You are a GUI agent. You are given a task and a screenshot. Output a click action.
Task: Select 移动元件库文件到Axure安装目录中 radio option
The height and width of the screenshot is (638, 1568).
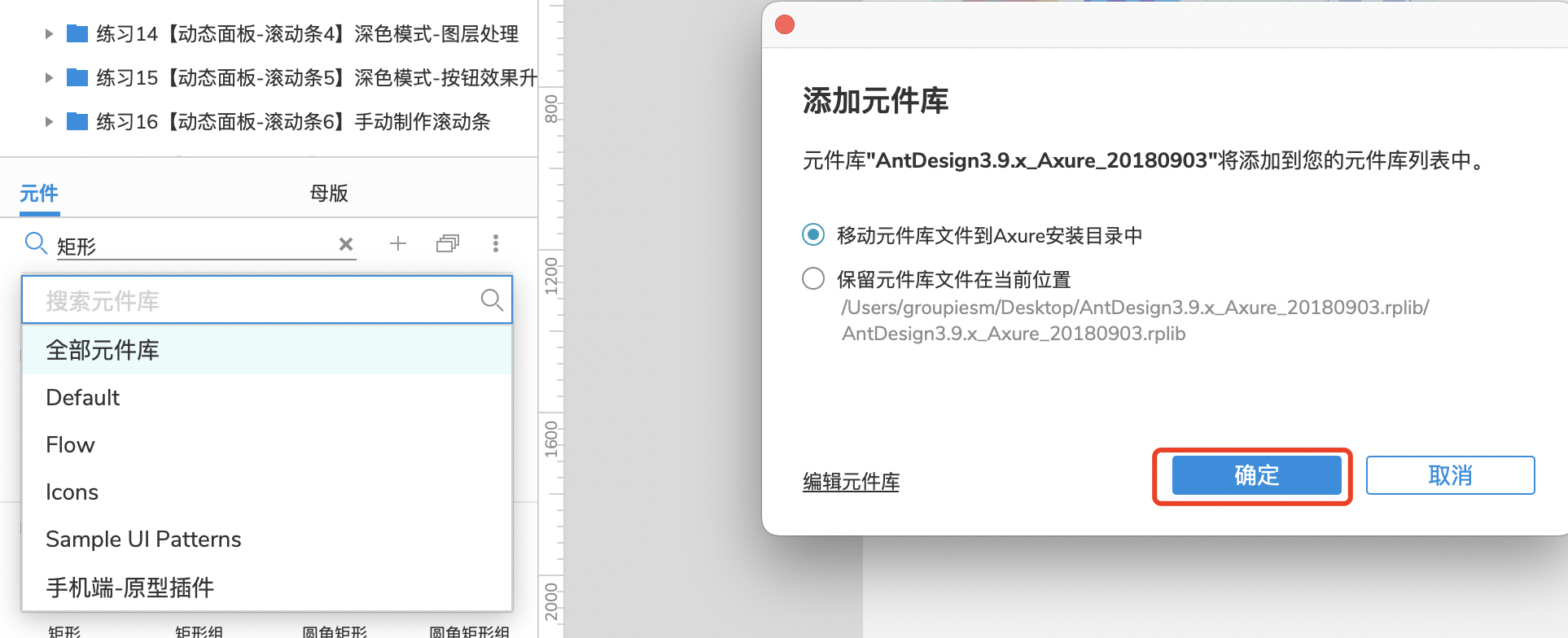(x=813, y=235)
